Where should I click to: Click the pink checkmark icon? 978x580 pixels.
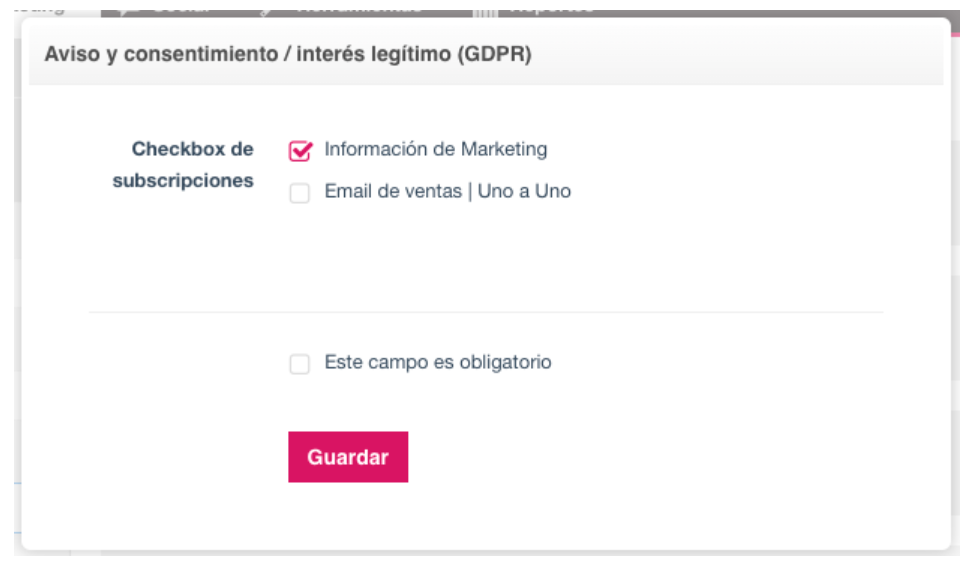[300, 150]
